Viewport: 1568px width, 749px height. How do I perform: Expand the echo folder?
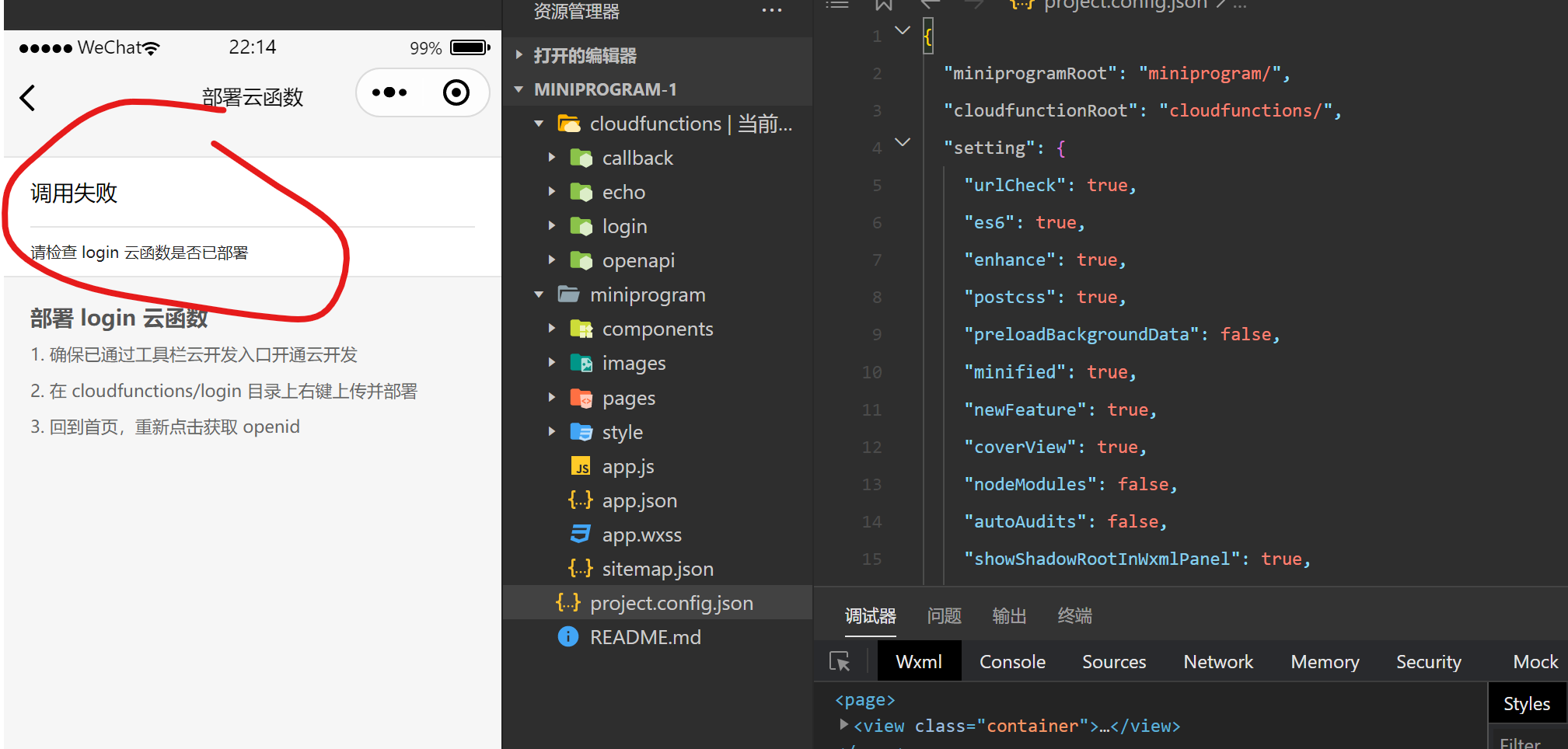pos(552,192)
